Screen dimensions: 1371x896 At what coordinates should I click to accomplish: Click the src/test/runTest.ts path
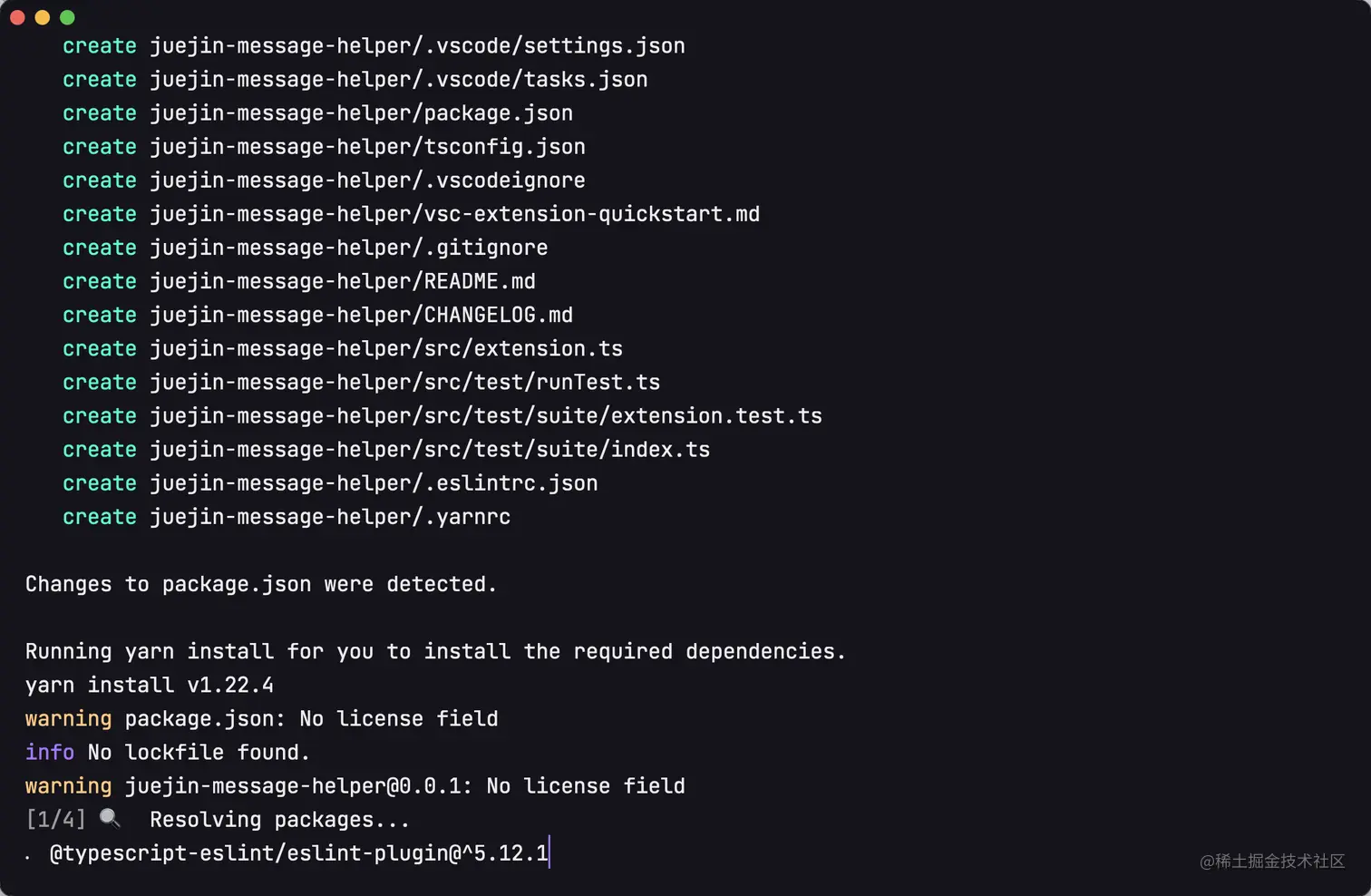[404, 382]
